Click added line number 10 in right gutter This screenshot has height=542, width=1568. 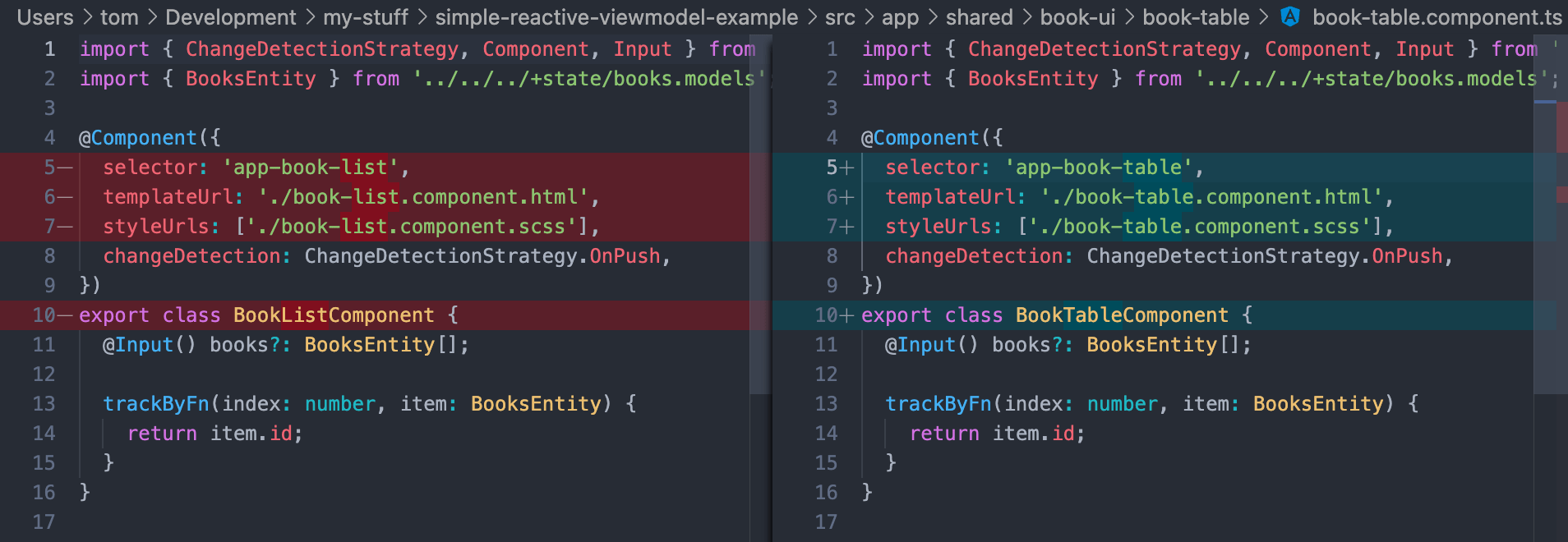pos(826,315)
